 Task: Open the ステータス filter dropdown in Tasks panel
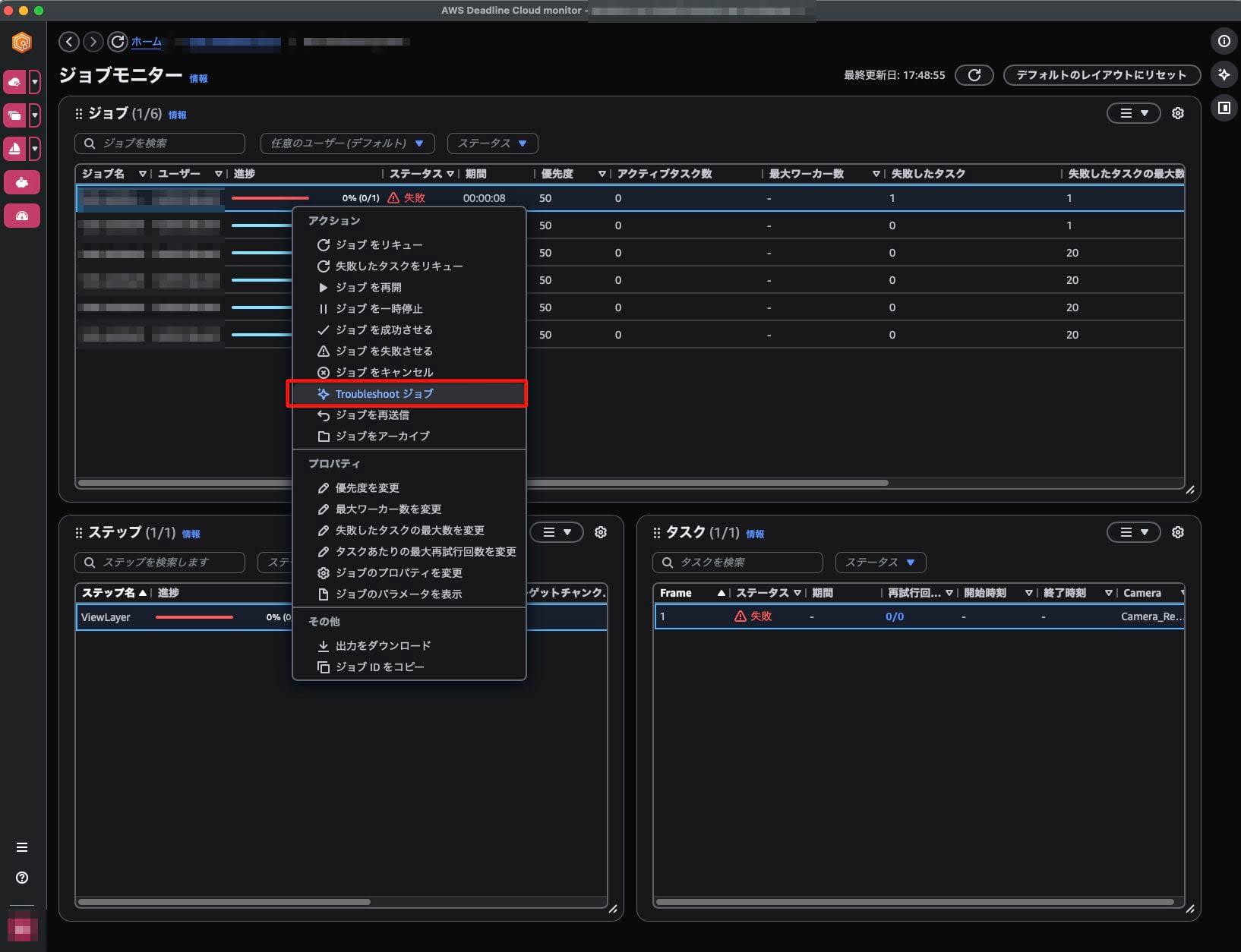click(879, 563)
